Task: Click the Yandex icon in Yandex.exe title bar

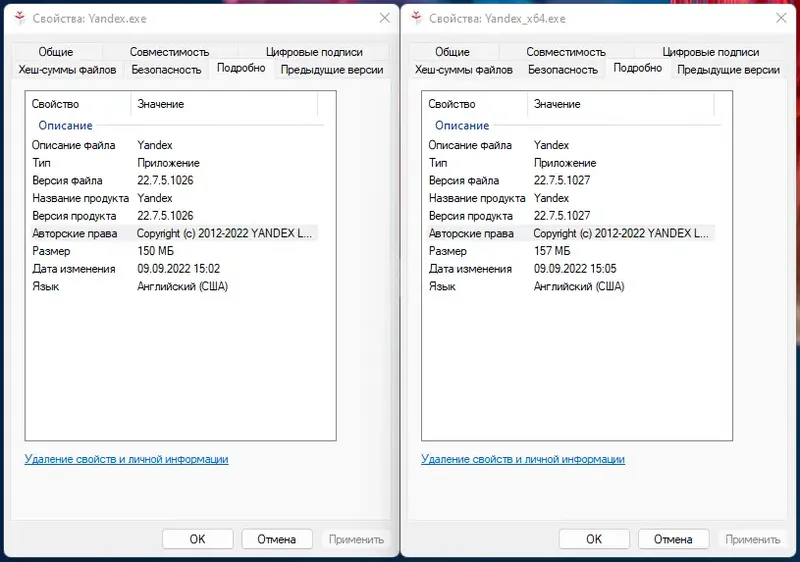Action: 19,18
